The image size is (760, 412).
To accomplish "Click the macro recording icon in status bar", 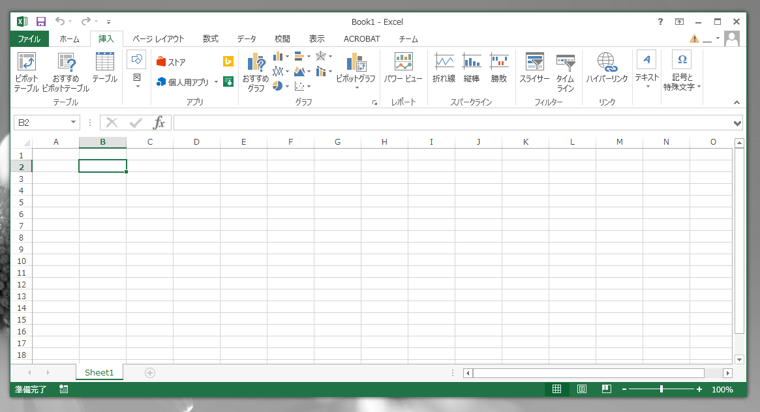I will [63, 389].
